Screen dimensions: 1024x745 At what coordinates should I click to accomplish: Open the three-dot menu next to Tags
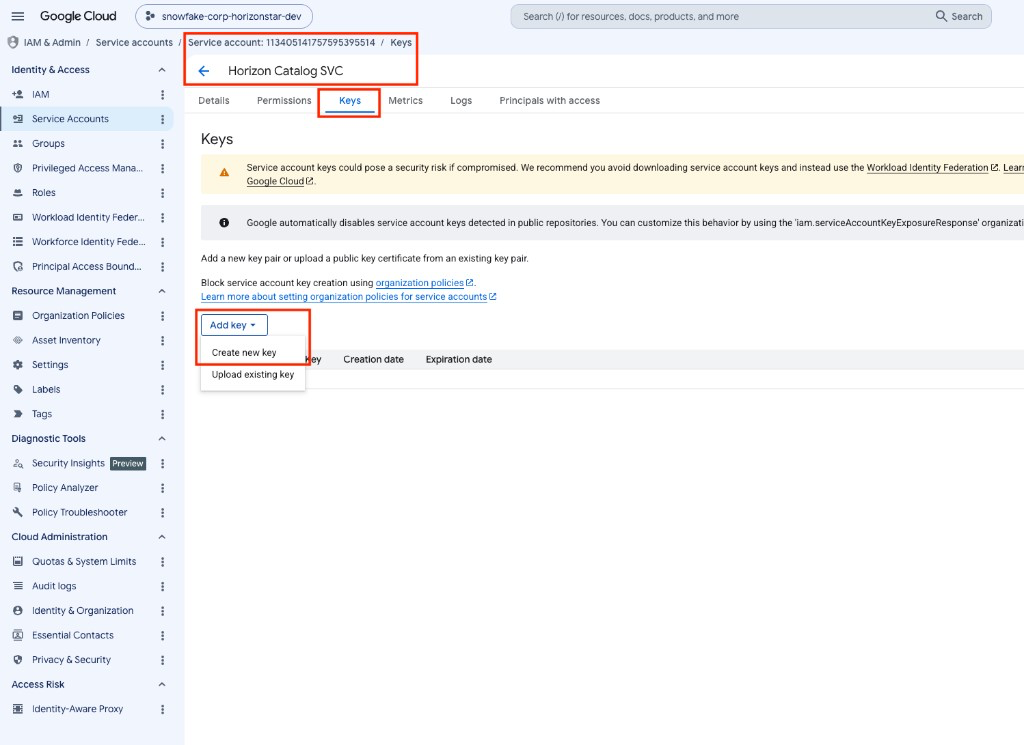(163, 414)
